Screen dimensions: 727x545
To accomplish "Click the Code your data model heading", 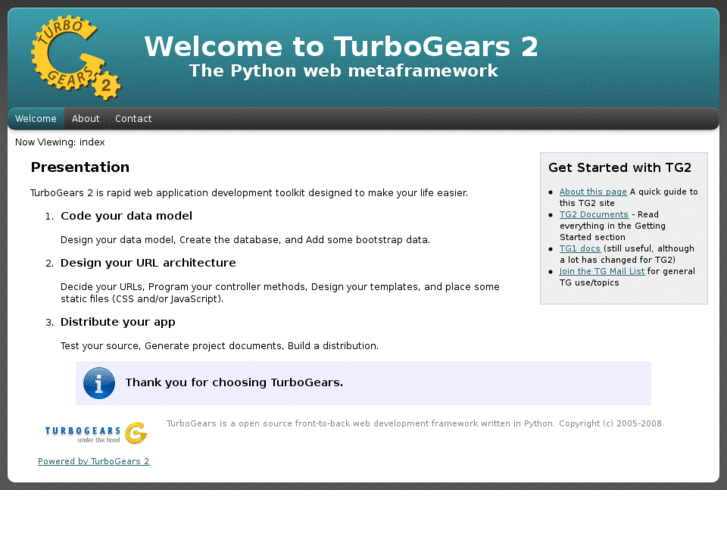I will tap(126, 216).
